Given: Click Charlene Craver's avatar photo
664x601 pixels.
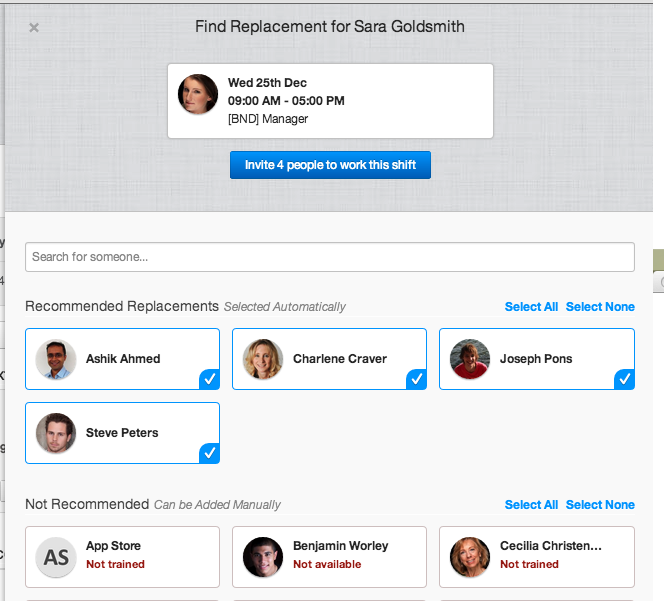Looking at the screenshot, I should coord(263,359).
